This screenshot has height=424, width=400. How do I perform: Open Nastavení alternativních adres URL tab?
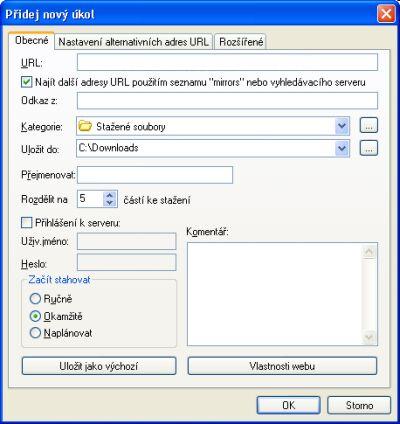(133, 42)
